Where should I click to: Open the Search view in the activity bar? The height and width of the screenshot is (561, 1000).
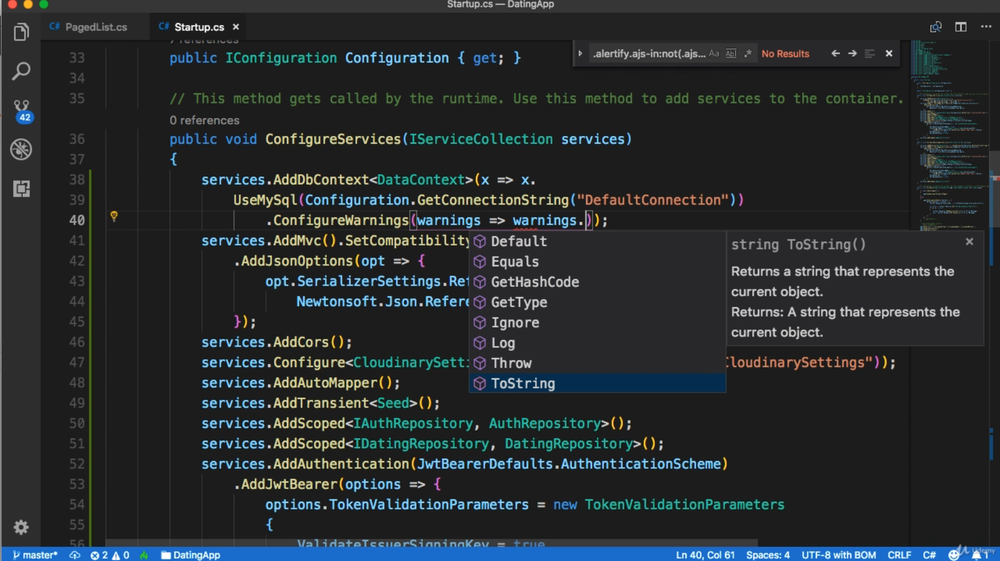(21, 71)
